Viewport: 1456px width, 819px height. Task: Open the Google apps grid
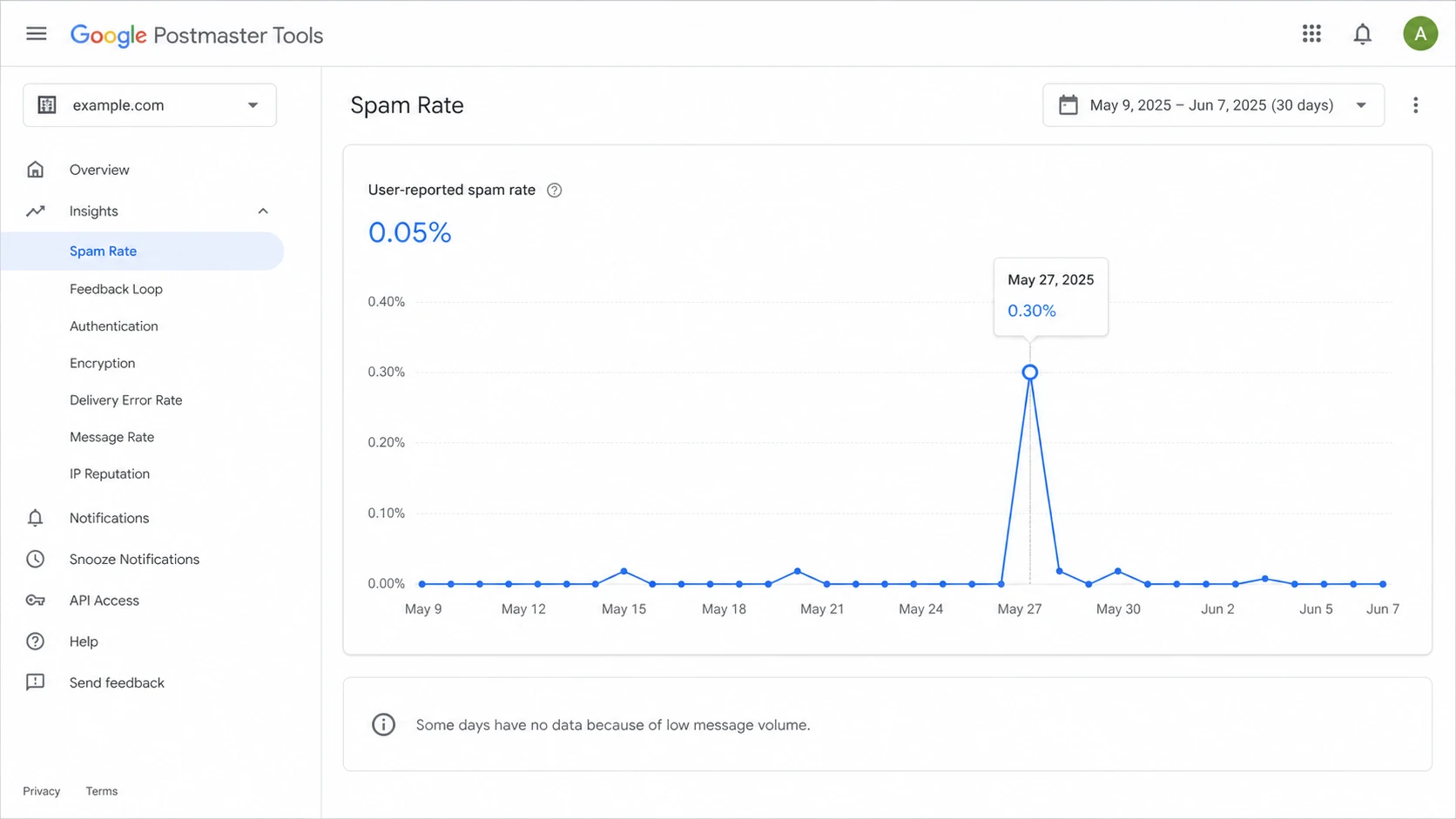coord(1311,34)
